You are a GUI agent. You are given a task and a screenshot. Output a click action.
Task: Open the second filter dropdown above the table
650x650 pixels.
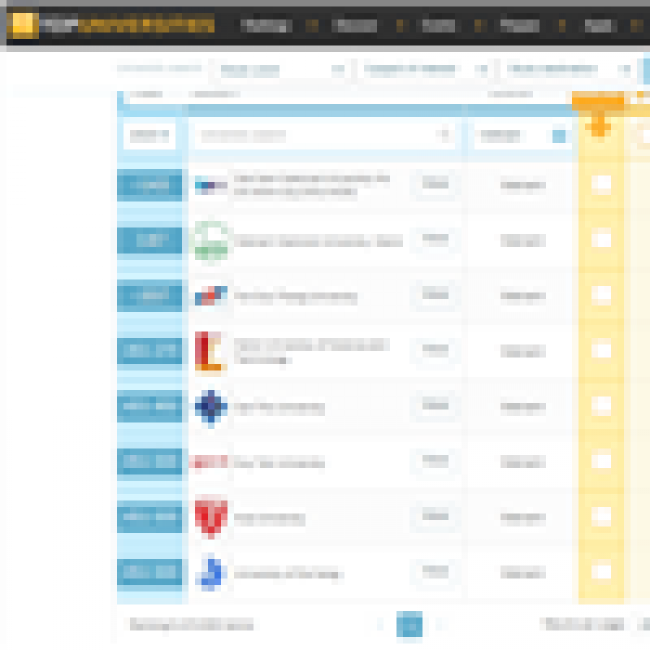click(425, 70)
